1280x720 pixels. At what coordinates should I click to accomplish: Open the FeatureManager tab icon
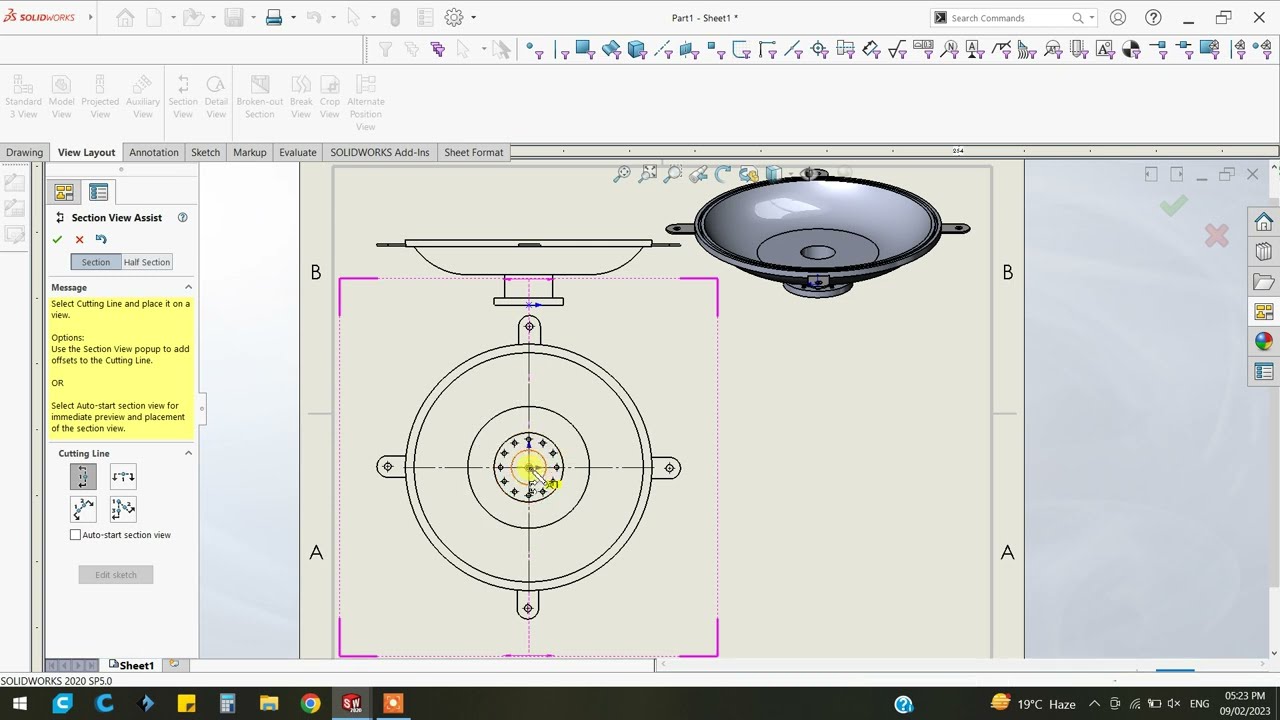(x=64, y=192)
